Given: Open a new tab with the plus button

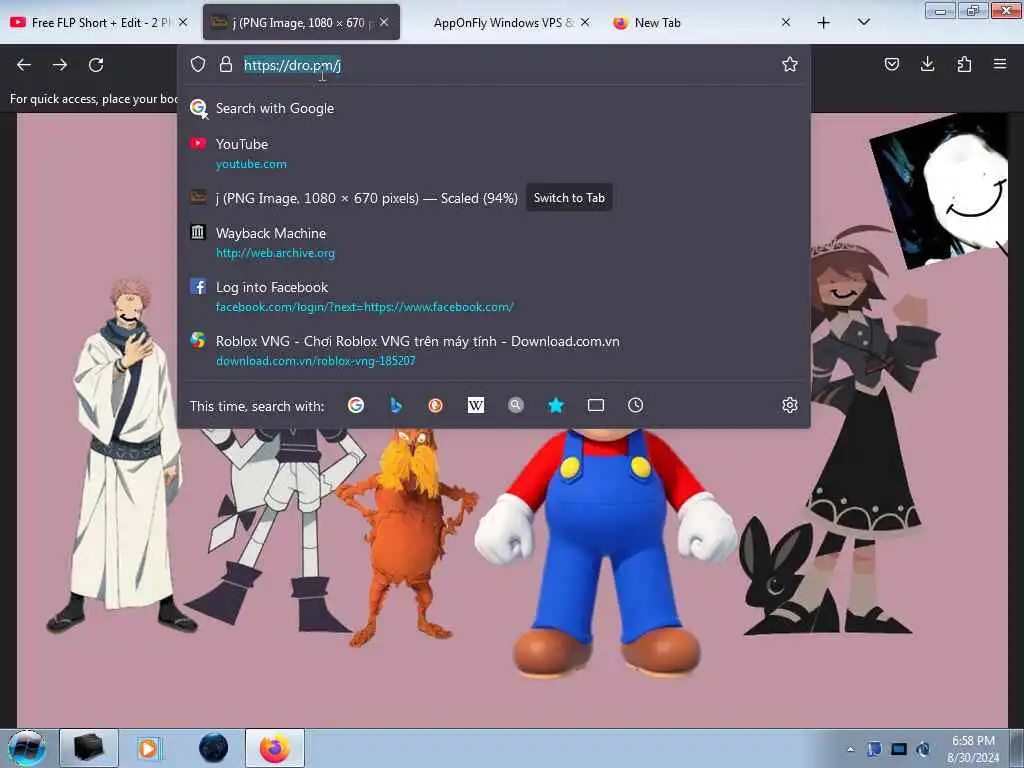Looking at the screenshot, I should pos(824,23).
